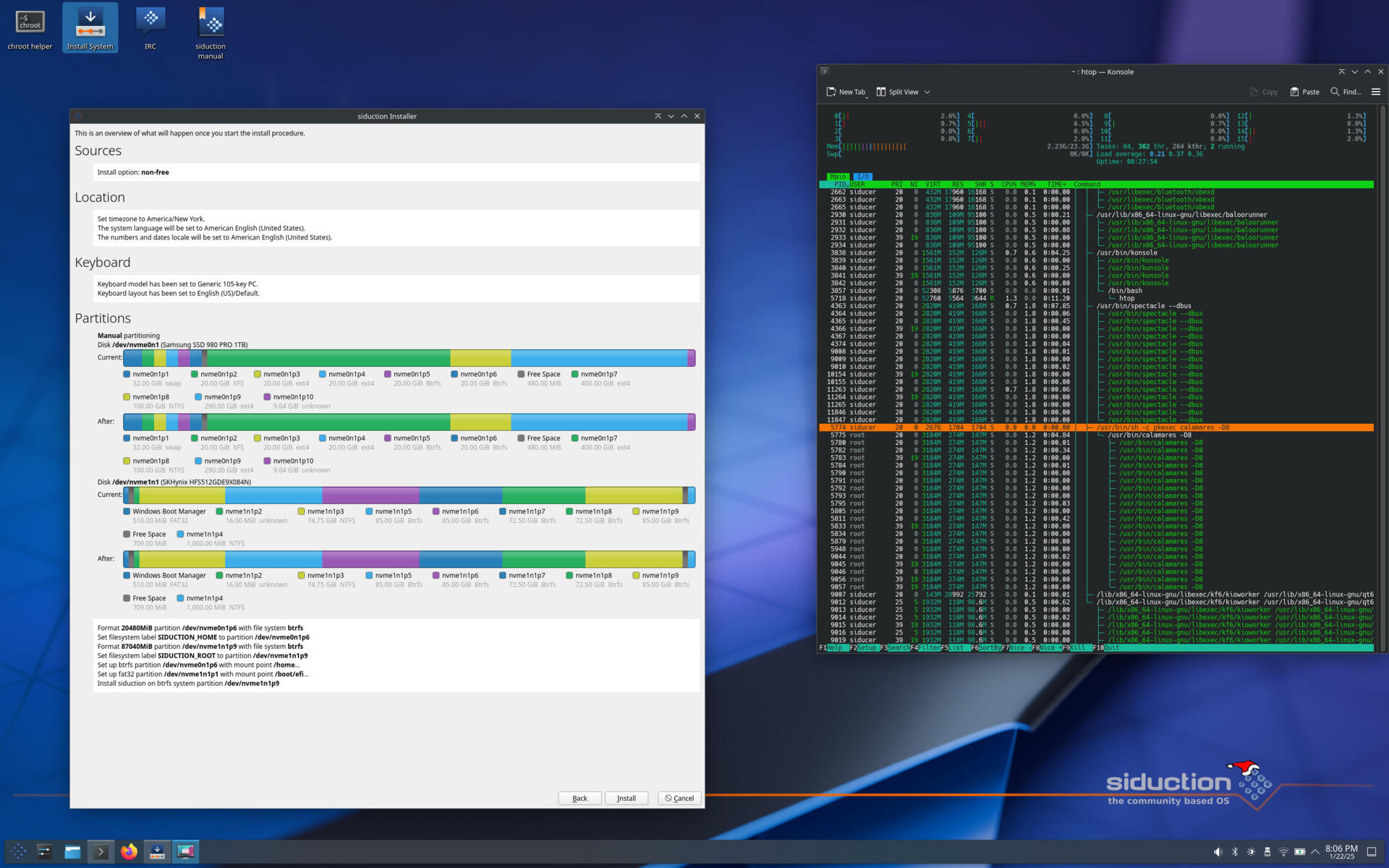Click the Konsole window title bar icon
Viewport: 1389px width, 868px height.
(x=825, y=72)
